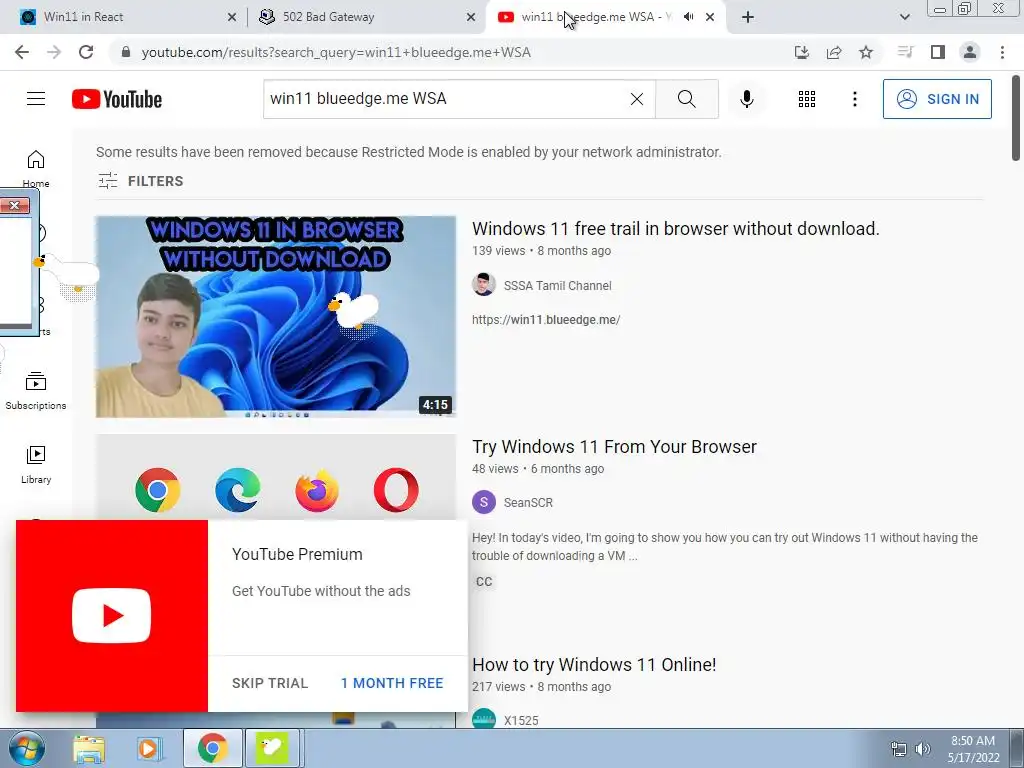Open YouTube apps grid
Viewport: 1024px width, 768px height.
pos(807,99)
